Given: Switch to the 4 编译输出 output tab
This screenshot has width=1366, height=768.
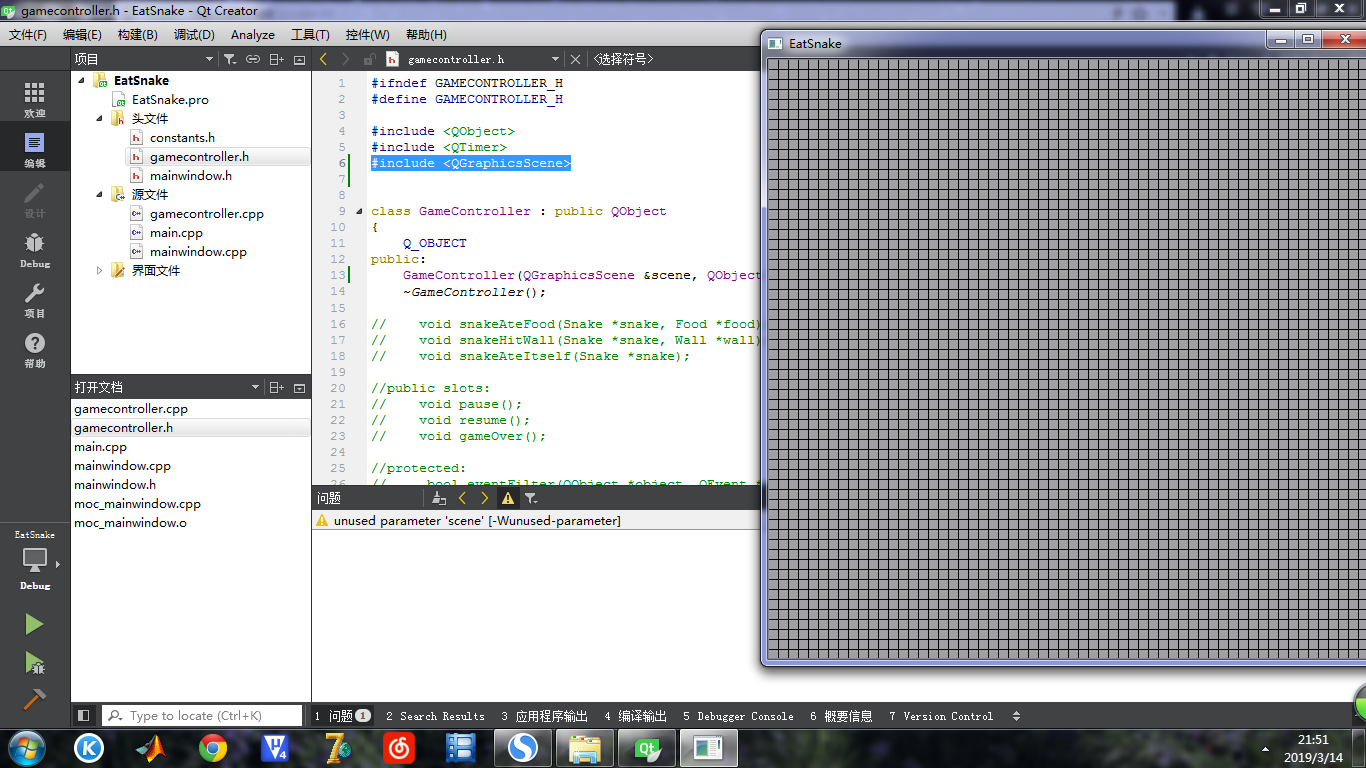Looking at the screenshot, I should click(636, 716).
